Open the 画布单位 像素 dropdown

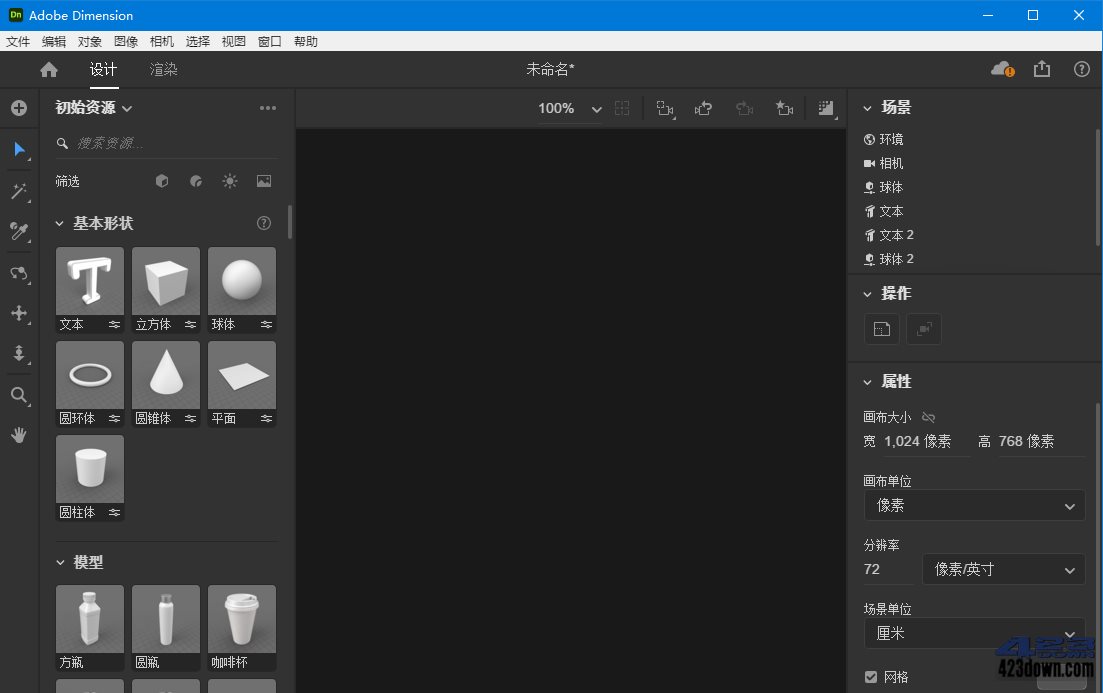[x=973, y=505]
